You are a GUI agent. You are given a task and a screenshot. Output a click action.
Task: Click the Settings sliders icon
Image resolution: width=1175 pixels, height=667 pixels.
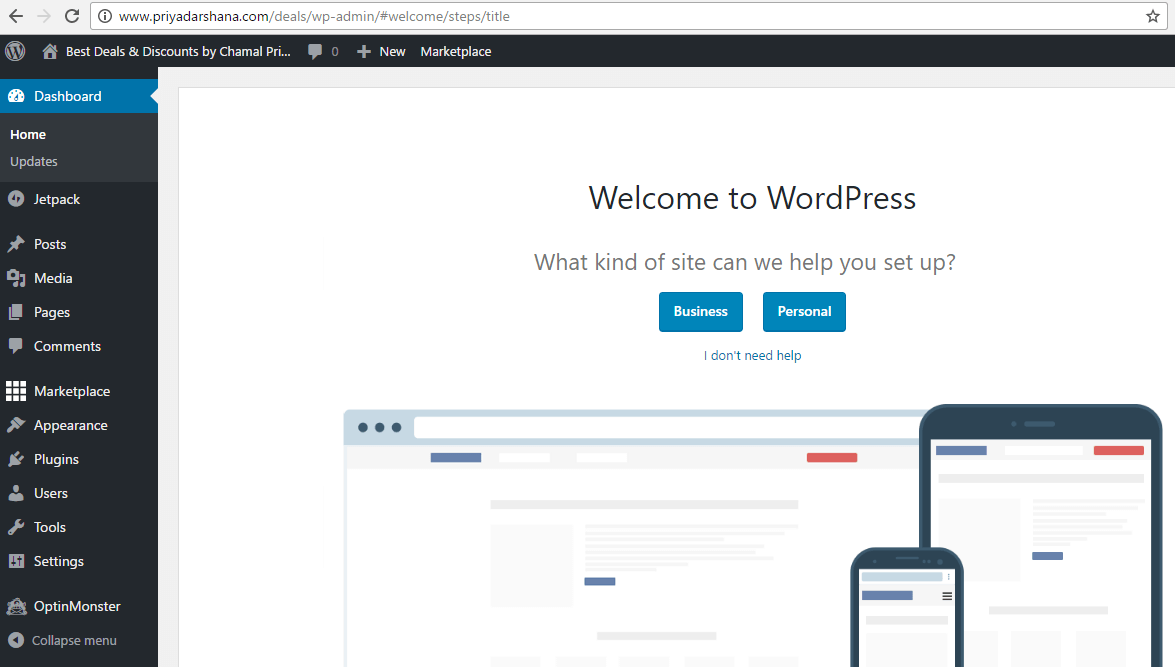tap(16, 561)
